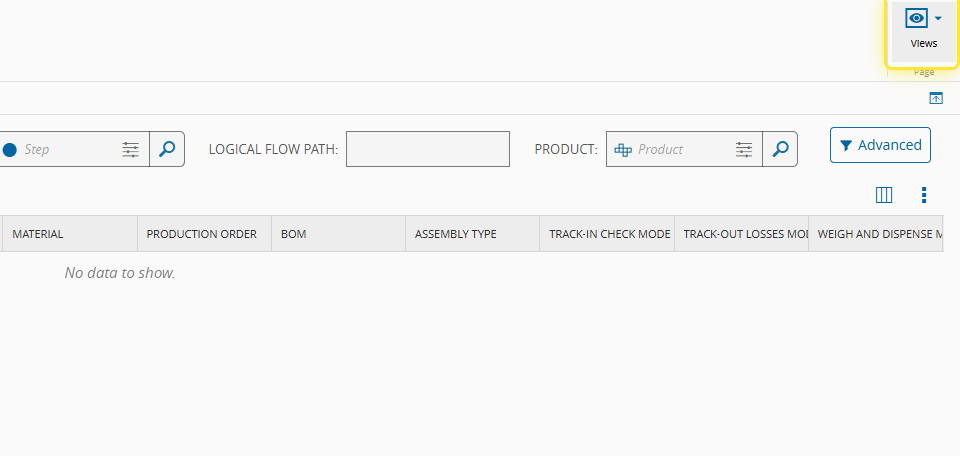Open the Advanced filter button
This screenshot has width=960, height=456.
tap(880, 145)
